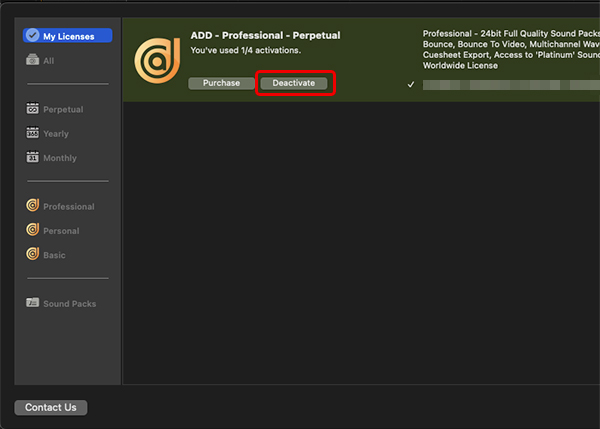This screenshot has height=429, width=600.
Task: Open Sound Packs category label
Action: tap(70, 304)
